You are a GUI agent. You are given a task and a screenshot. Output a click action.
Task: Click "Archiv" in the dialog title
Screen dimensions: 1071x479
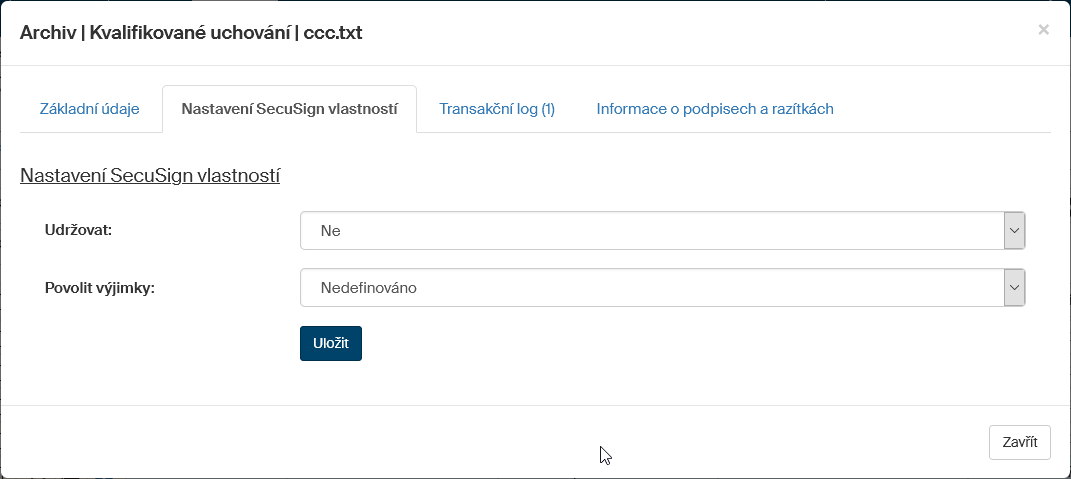point(46,33)
